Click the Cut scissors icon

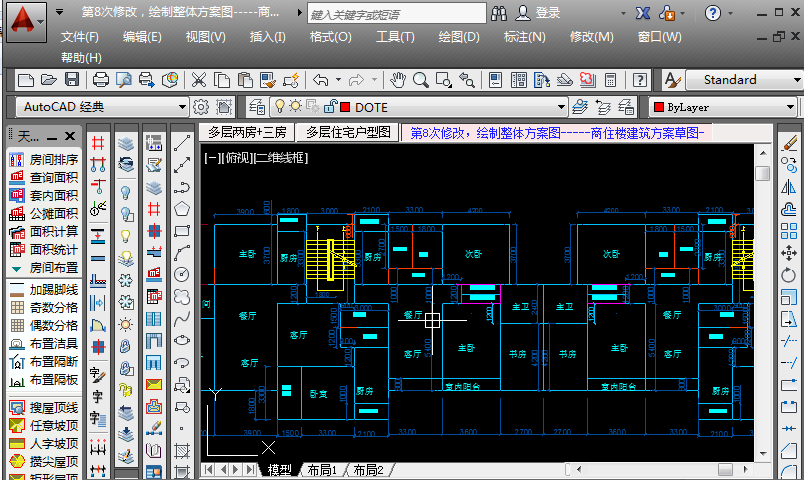199,80
